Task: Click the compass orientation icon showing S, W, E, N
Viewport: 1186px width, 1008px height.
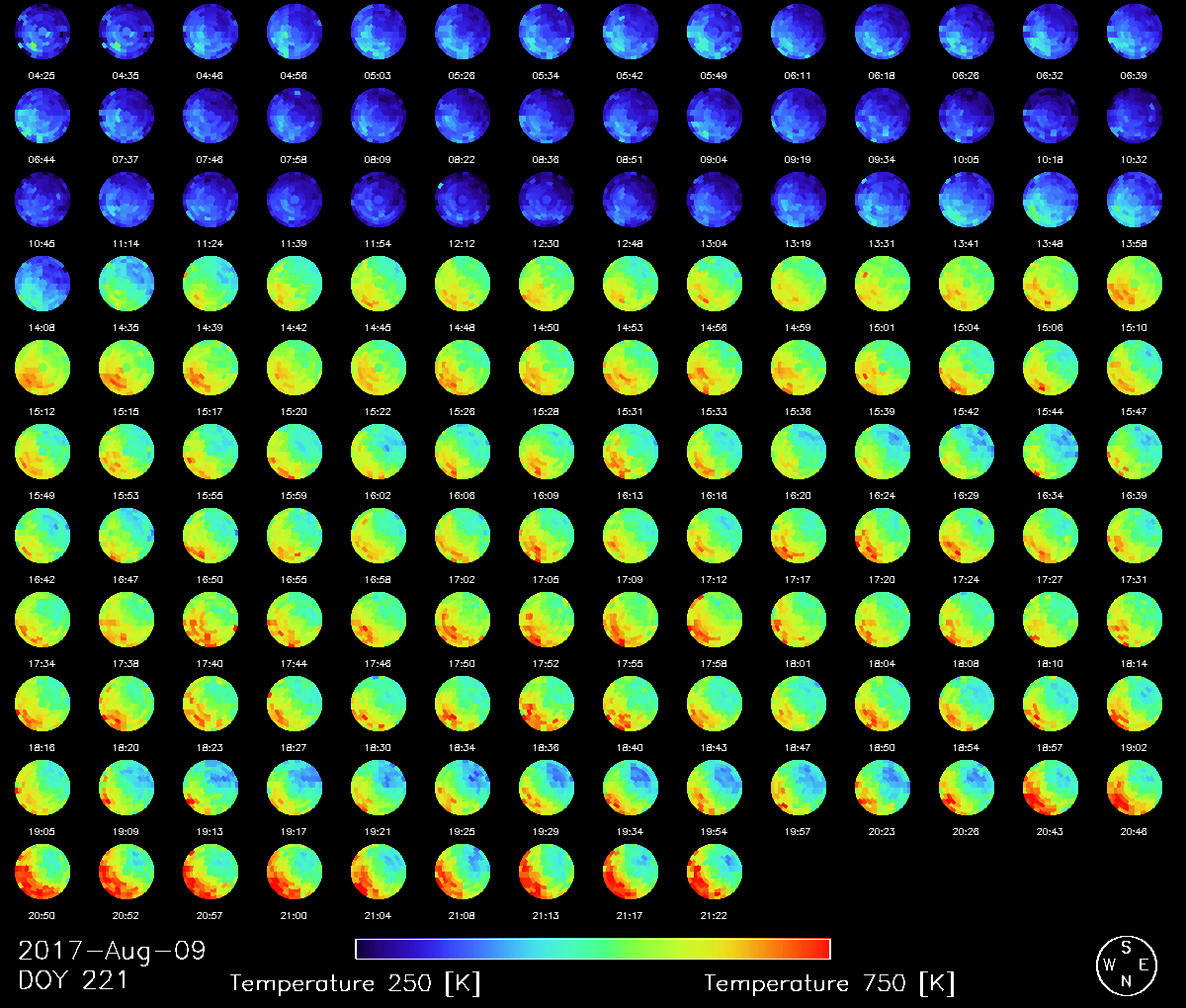Action: click(x=1126, y=966)
